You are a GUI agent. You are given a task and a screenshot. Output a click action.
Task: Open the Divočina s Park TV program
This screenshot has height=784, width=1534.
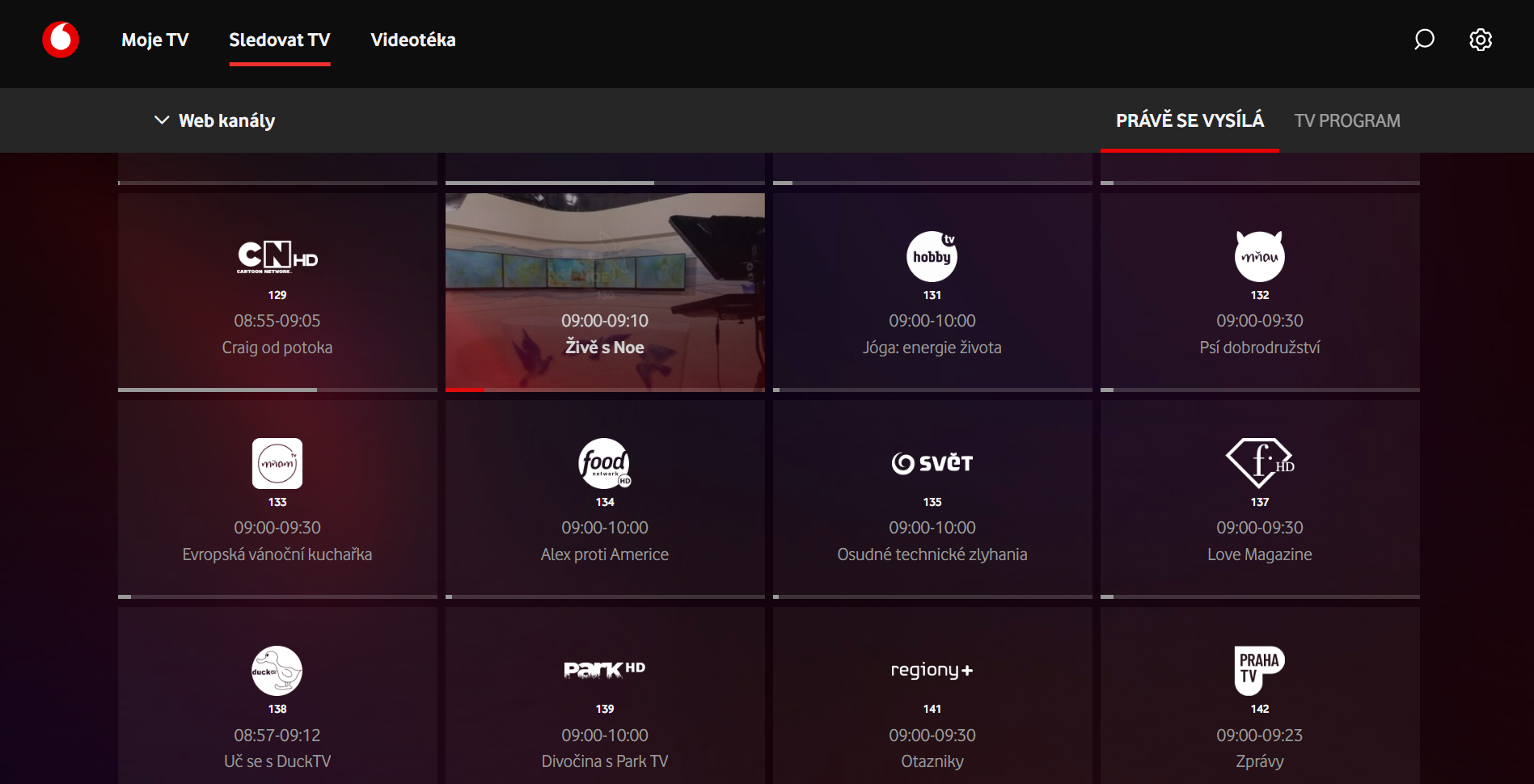click(x=604, y=761)
